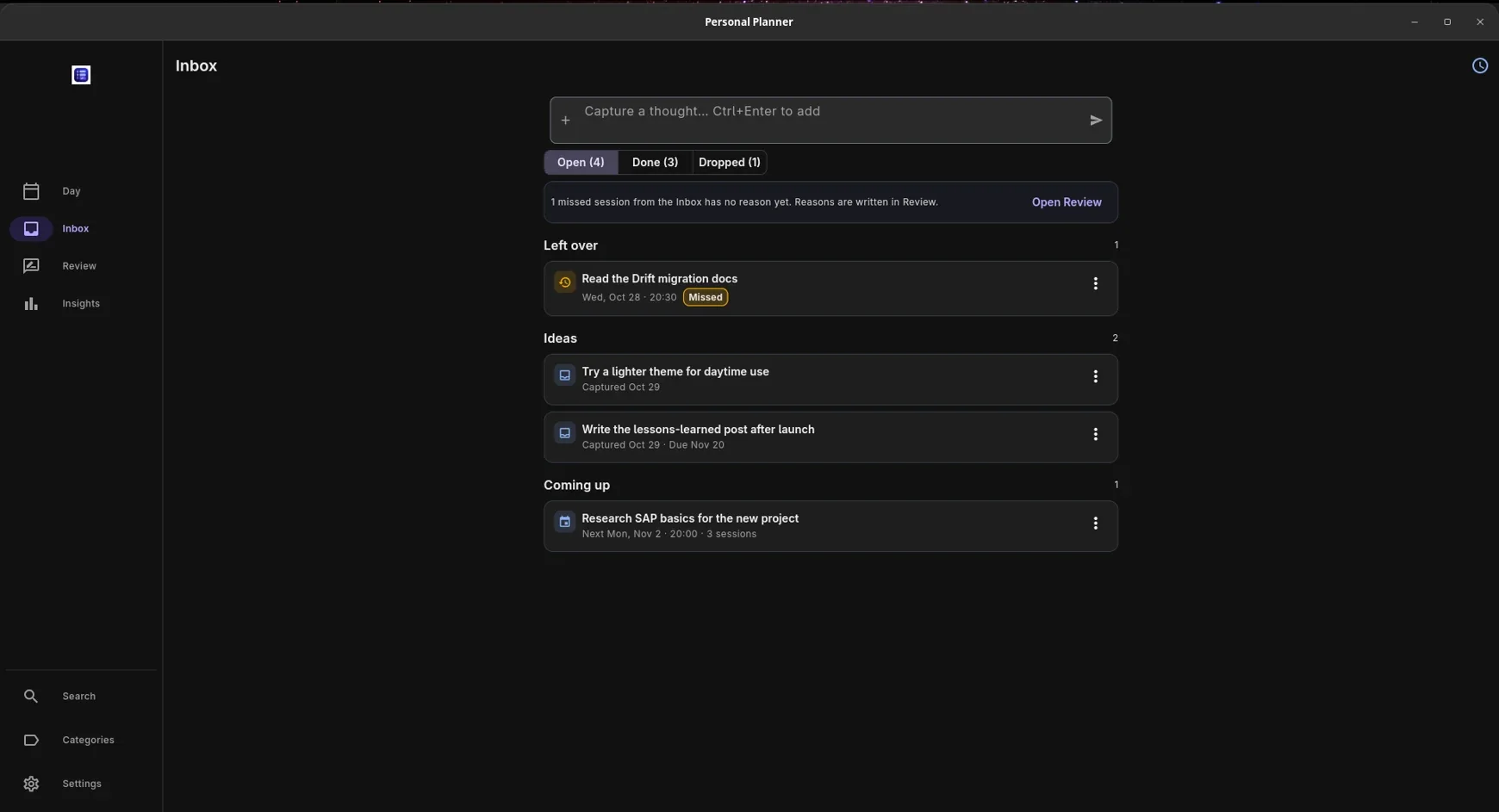Minimize the Personal Planner window
This screenshot has height=812, width=1499.
1415,22
